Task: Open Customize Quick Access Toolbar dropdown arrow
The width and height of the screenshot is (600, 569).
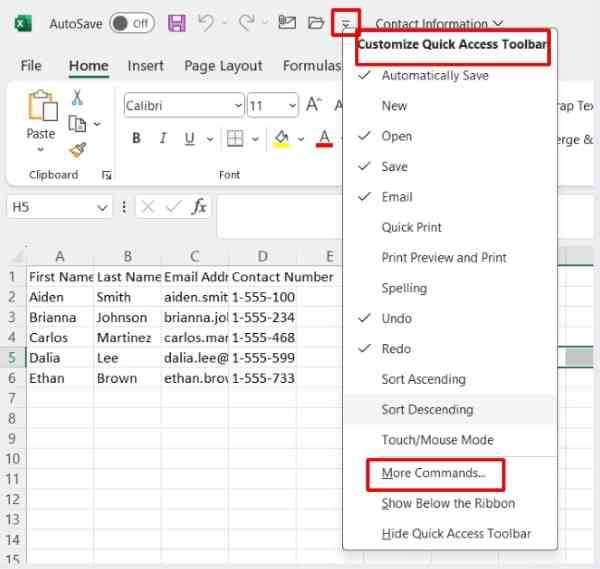Action: click(346, 24)
